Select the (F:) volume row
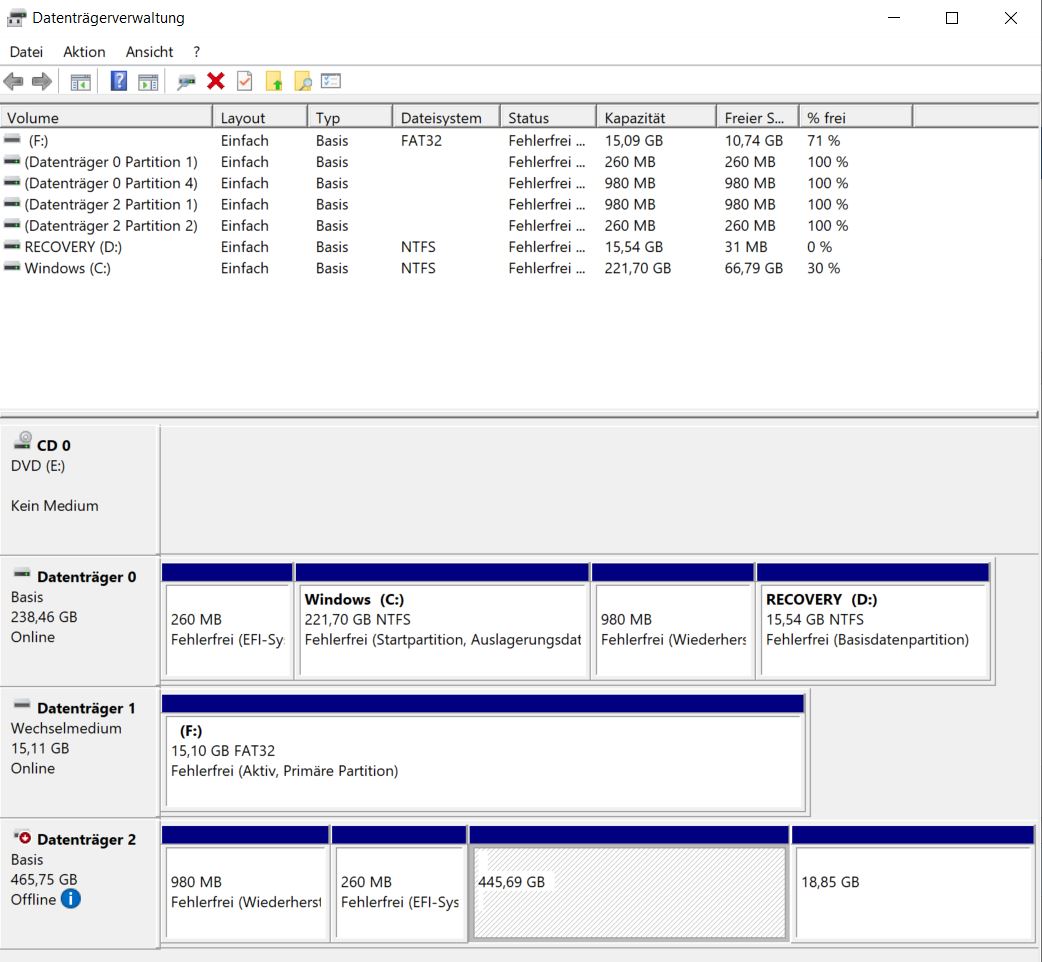This screenshot has width=1042, height=962. click(456, 141)
